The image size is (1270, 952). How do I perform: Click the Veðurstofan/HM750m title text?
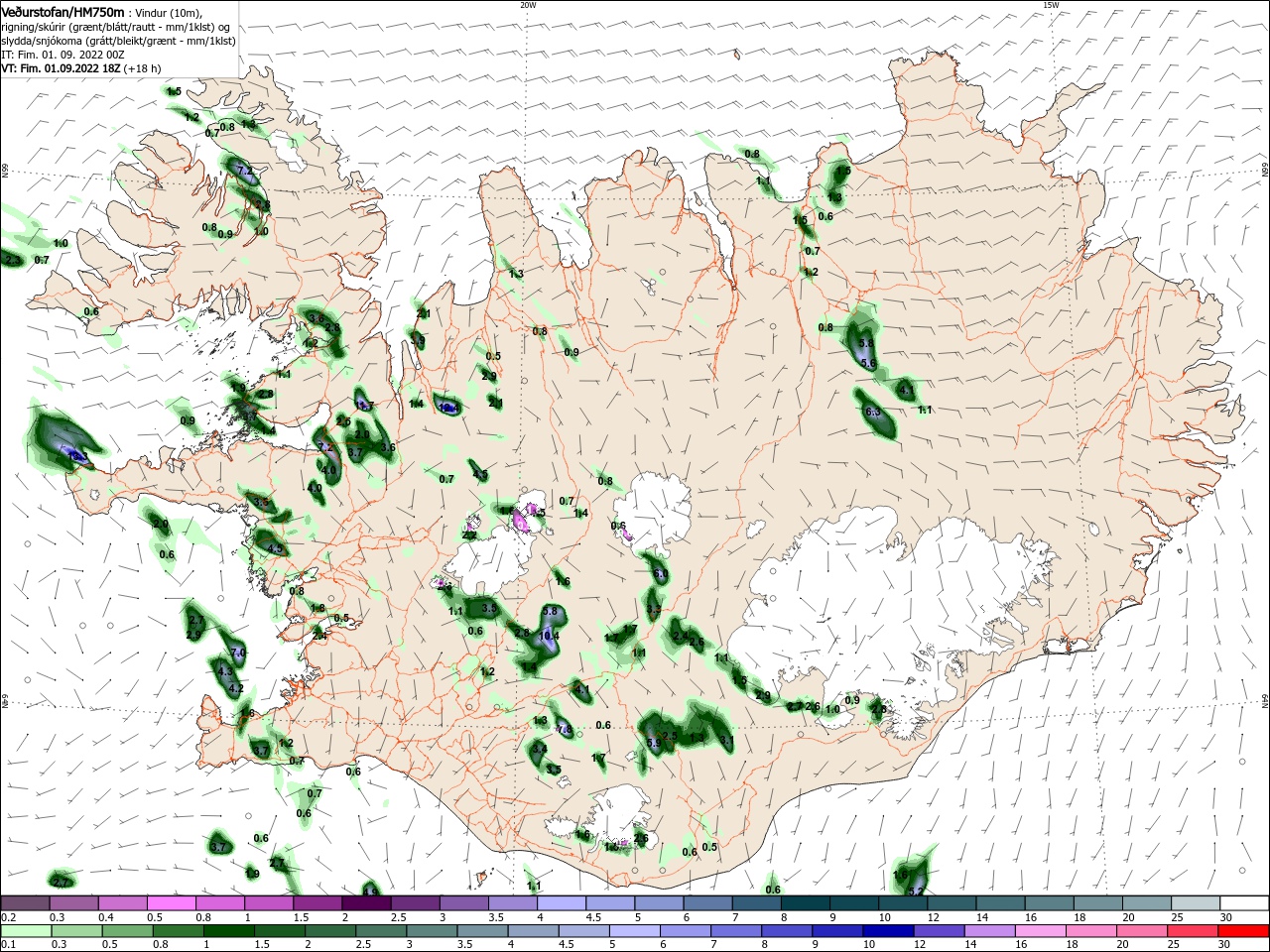(63, 12)
